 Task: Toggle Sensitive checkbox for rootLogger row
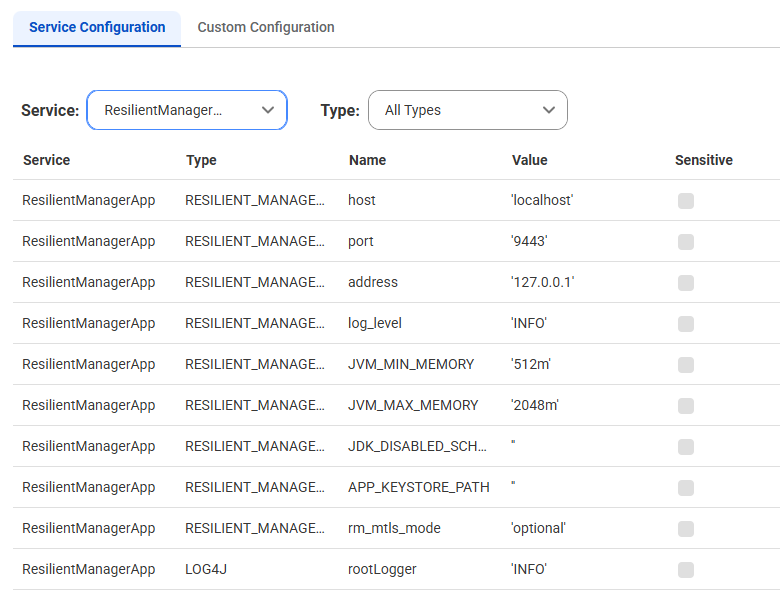tap(685, 570)
